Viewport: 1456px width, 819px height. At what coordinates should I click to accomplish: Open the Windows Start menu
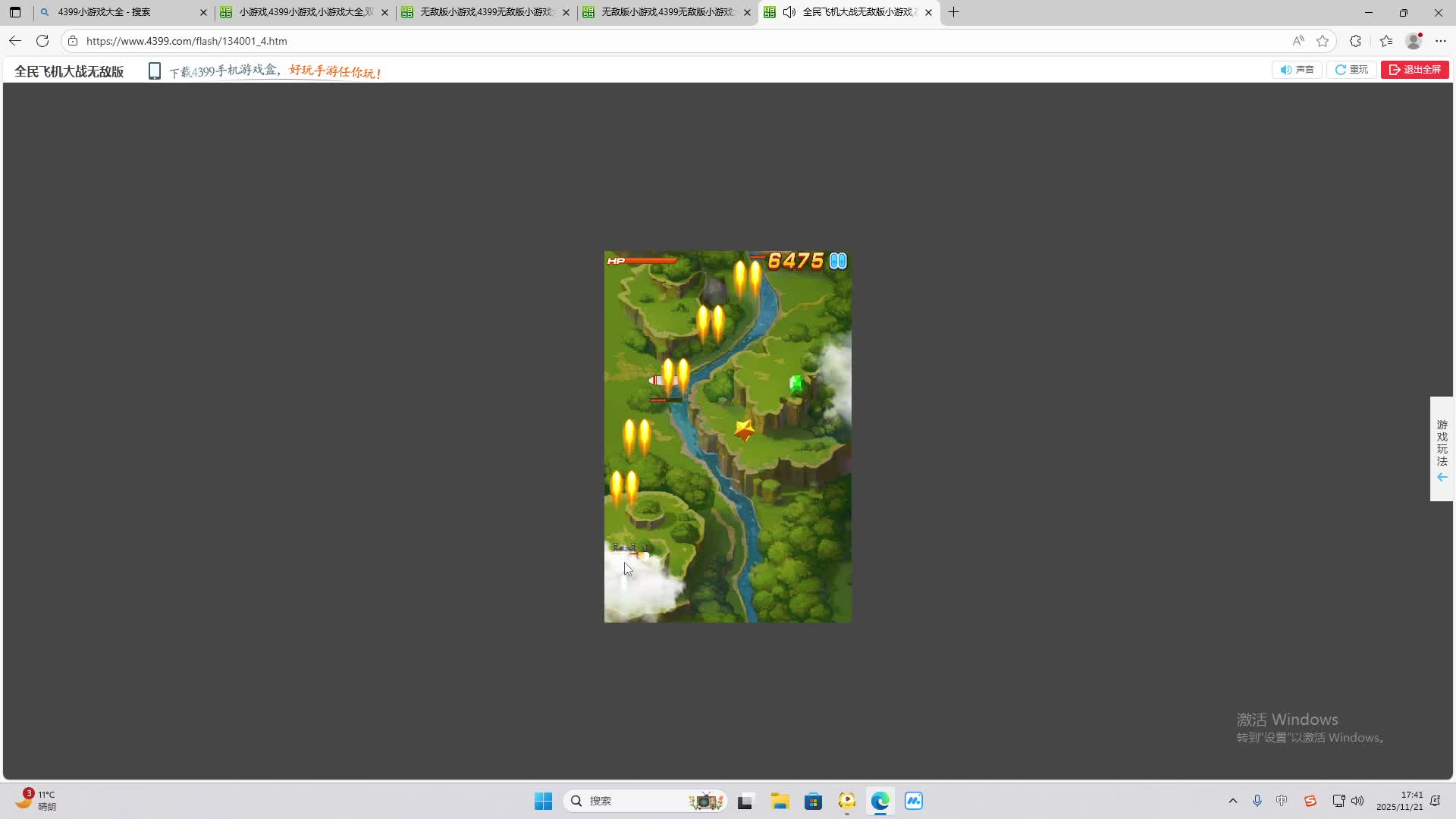tap(543, 801)
